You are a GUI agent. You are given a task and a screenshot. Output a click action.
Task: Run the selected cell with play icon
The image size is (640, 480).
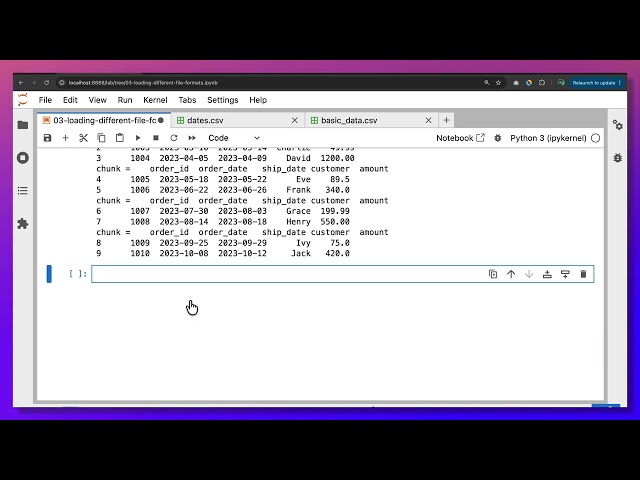tap(138, 138)
